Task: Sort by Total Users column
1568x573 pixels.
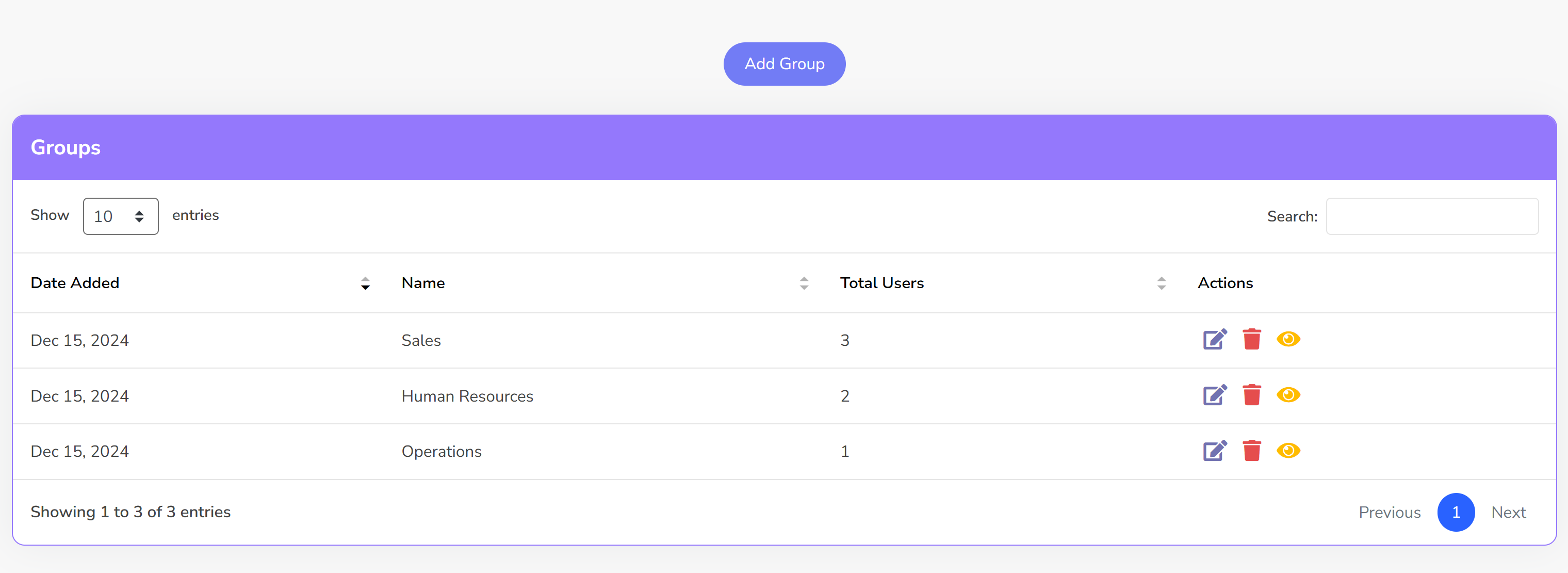Action: (x=1161, y=283)
